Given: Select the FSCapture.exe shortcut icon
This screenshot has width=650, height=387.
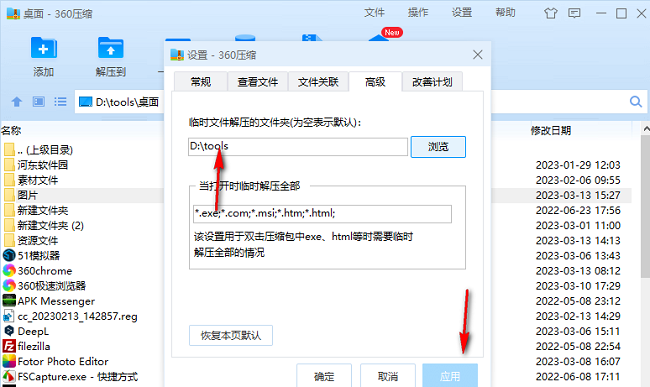Looking at the screenshot, I should point(9,377).
